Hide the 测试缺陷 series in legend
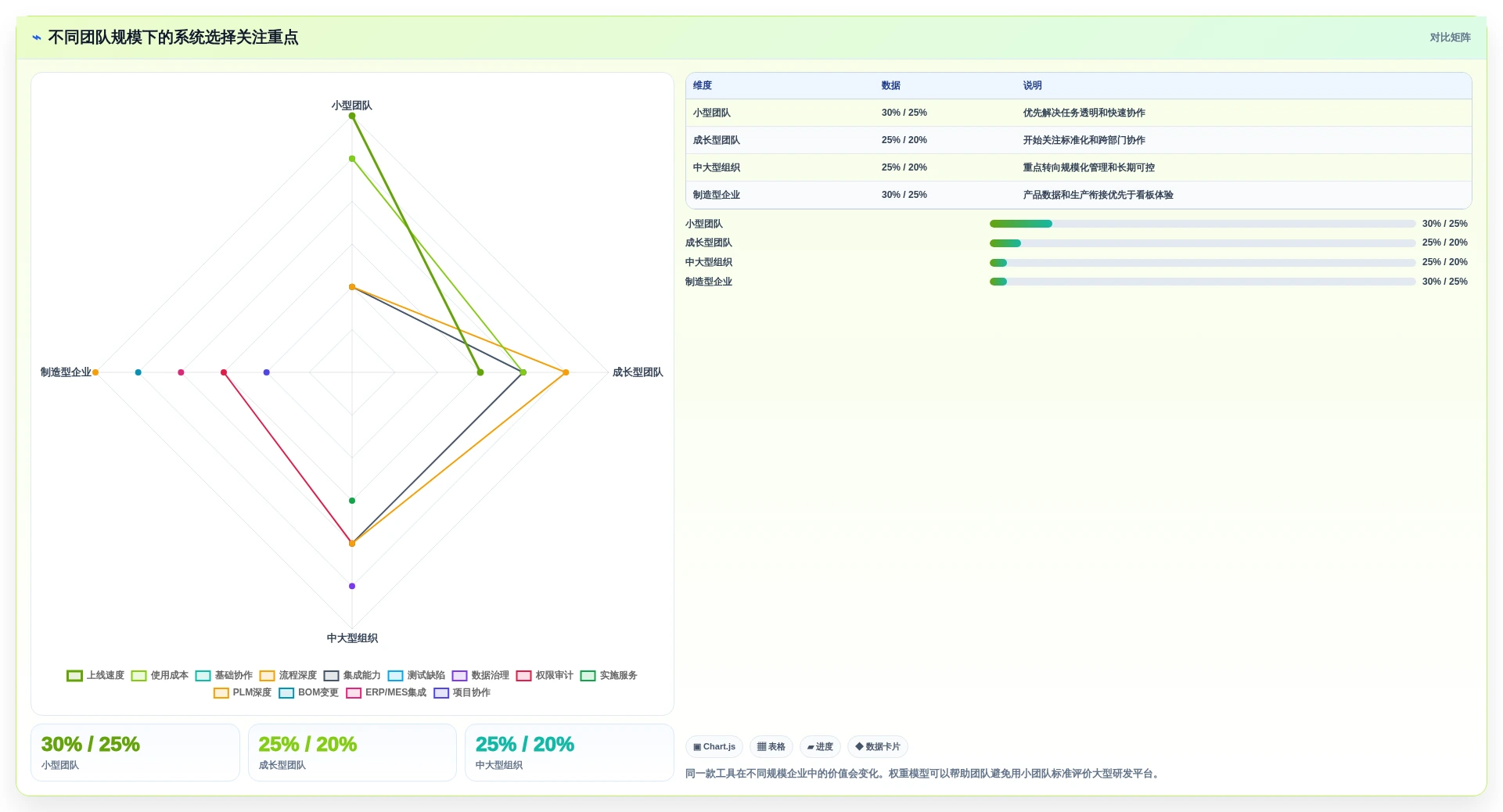 tap(416, 675)
